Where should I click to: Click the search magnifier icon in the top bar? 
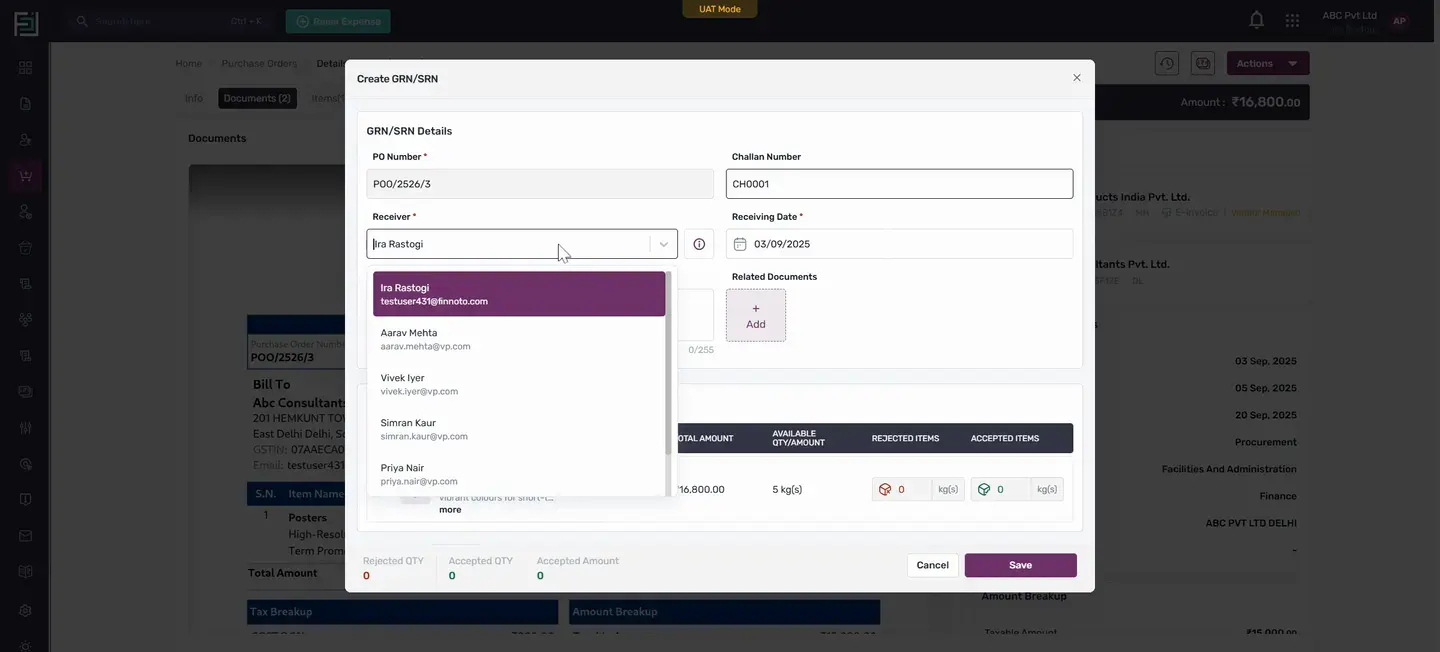click(x=83, y=21)
